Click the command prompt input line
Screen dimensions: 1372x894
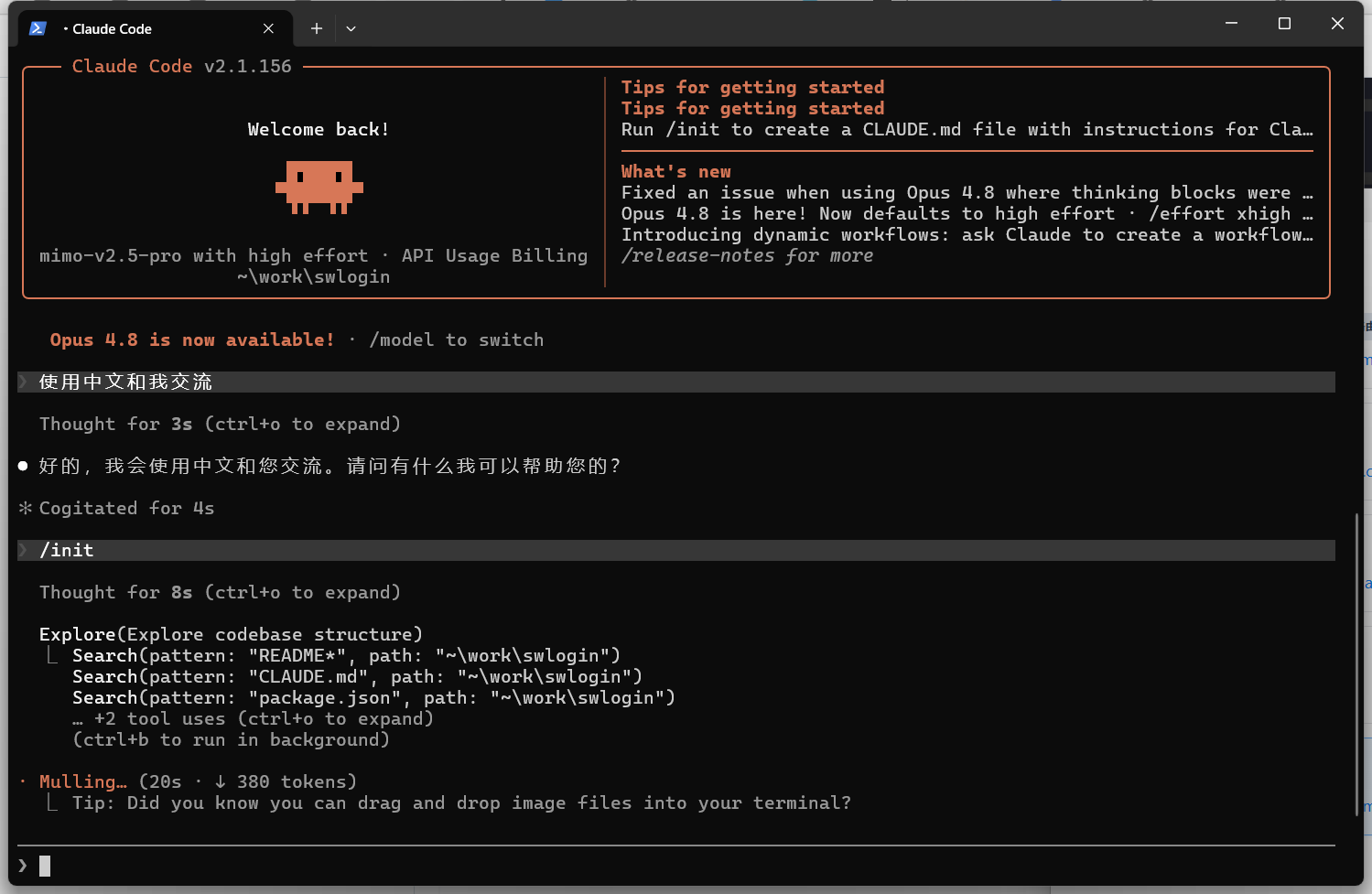(x=676, y=866)
